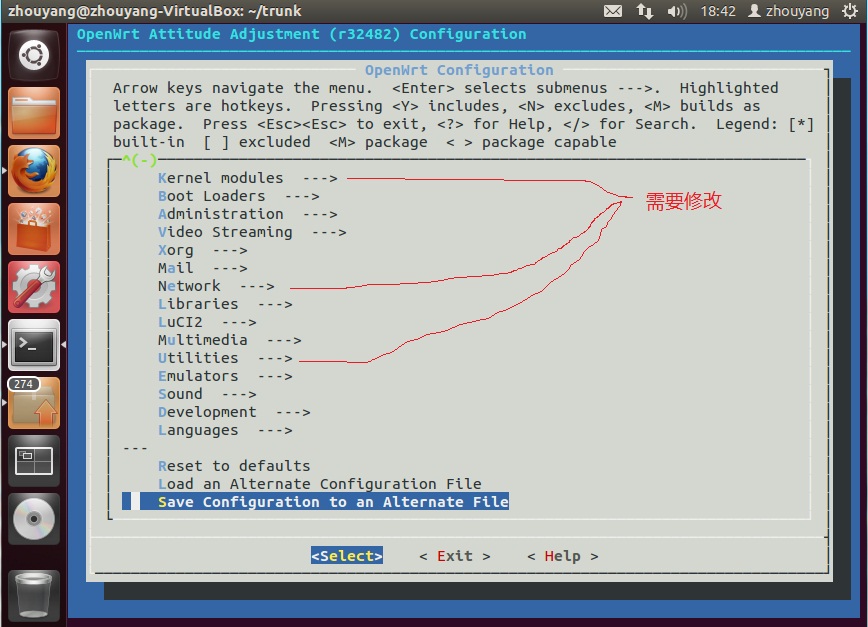The width and height of the screenshot is (868, 627).
Task: Expand the arrow next to Multimedia
Action: tap(284, 340)
